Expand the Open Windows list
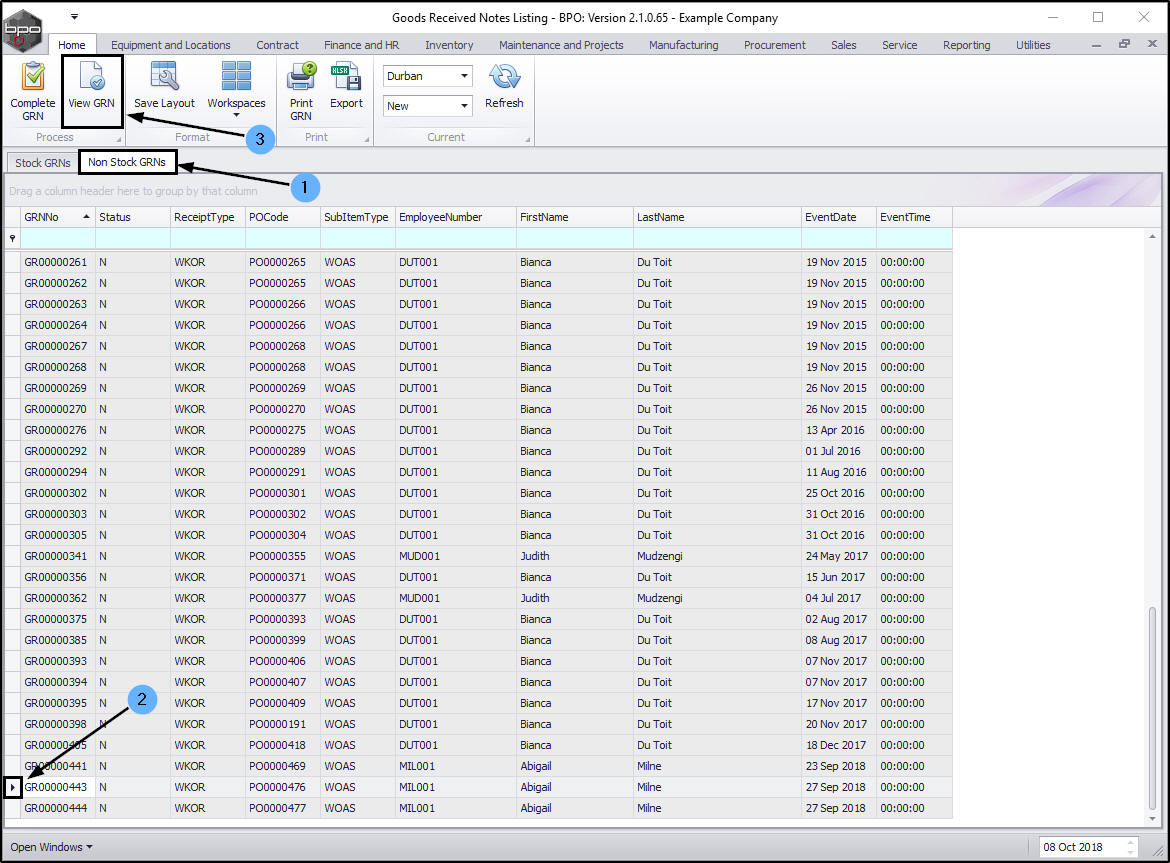The width and height of the screenshot is (1170, 863). click(51, 847)
